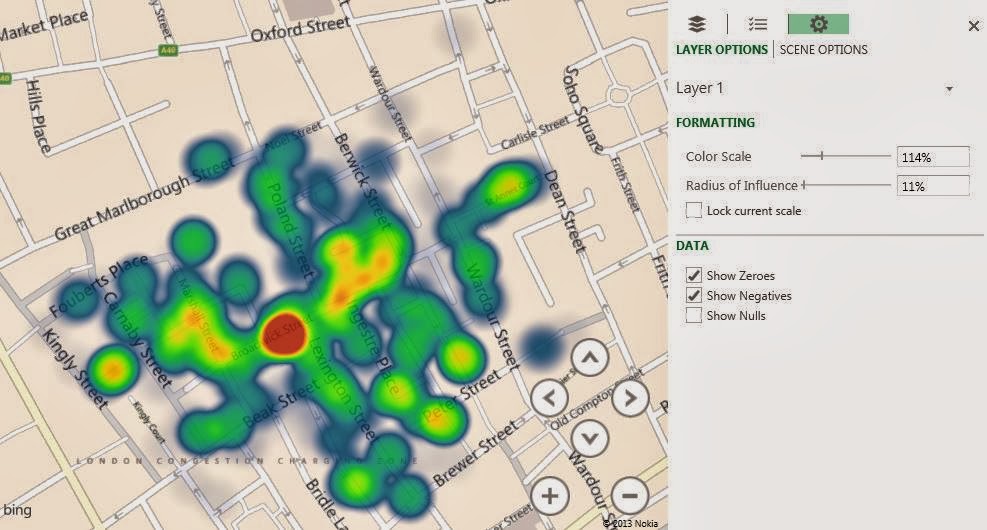
Task: Click the bing logo
Action: (x=17, y=510)
